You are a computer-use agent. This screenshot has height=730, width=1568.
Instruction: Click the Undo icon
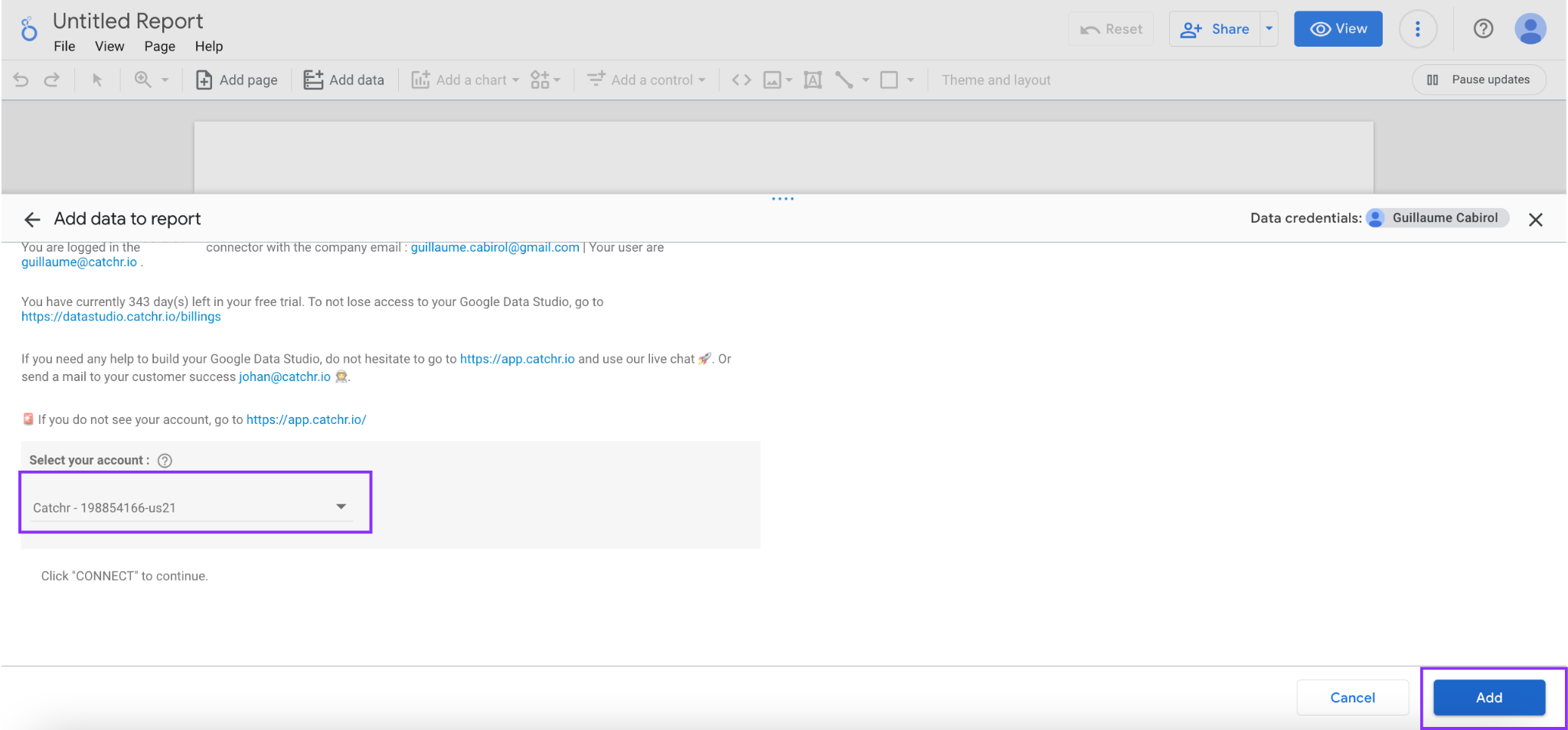(20, 80)
